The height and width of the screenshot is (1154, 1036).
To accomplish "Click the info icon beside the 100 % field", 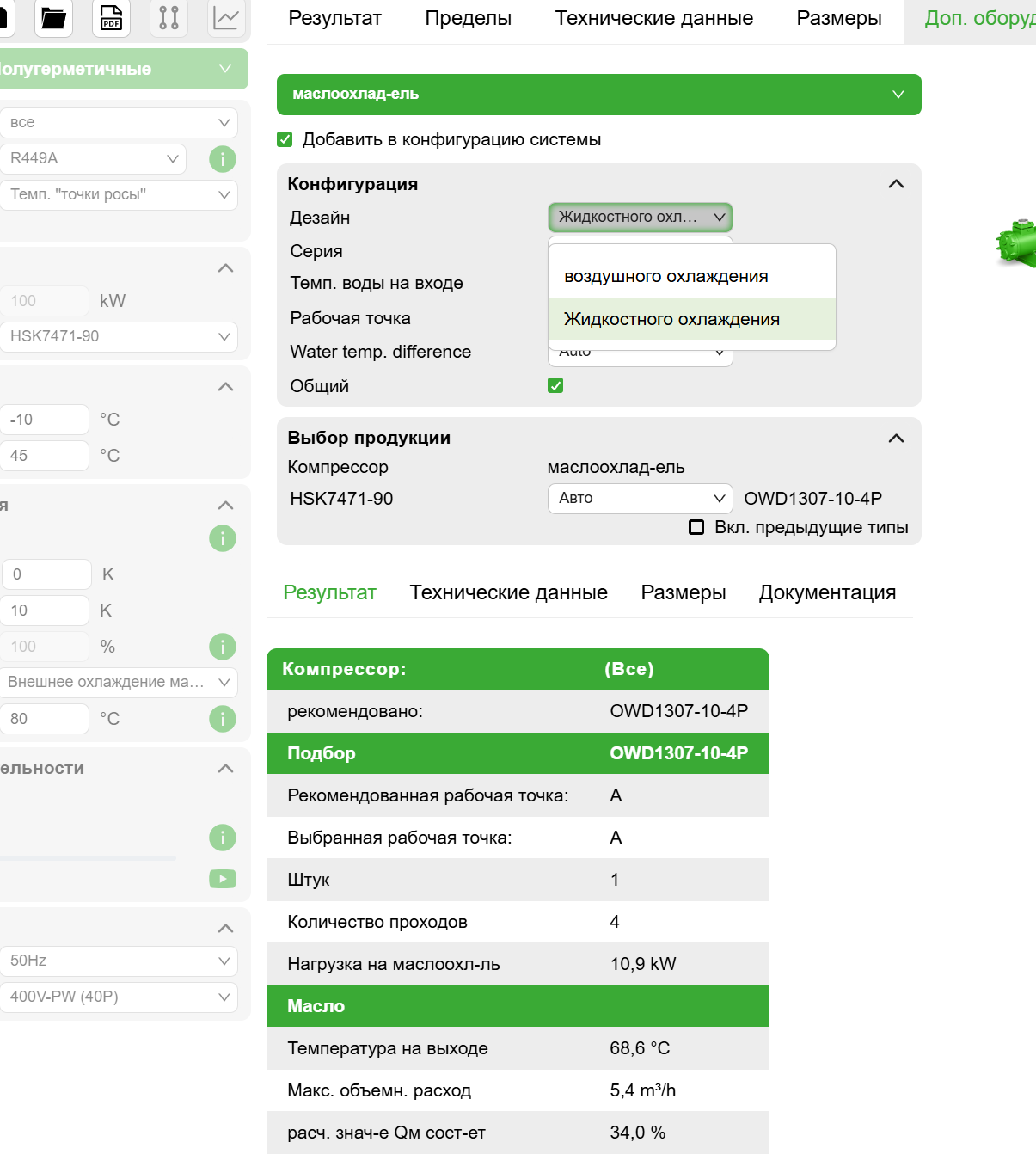I will click(223, 647).
